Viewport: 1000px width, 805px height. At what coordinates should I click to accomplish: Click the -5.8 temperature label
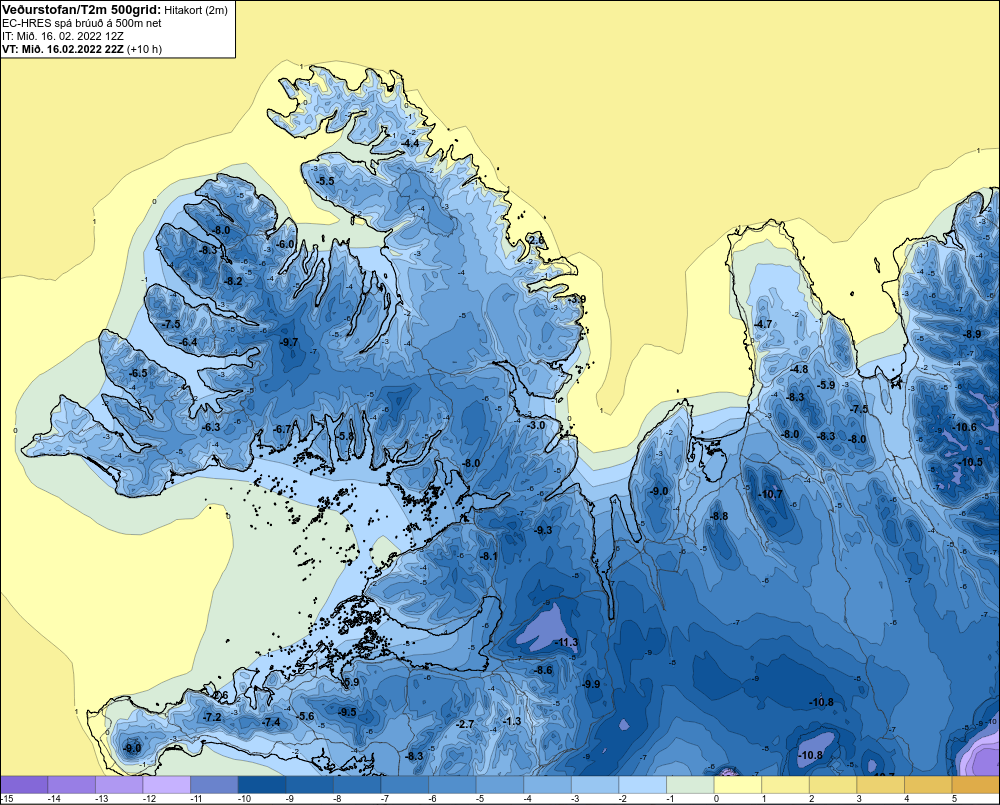[x=345, y=436]
